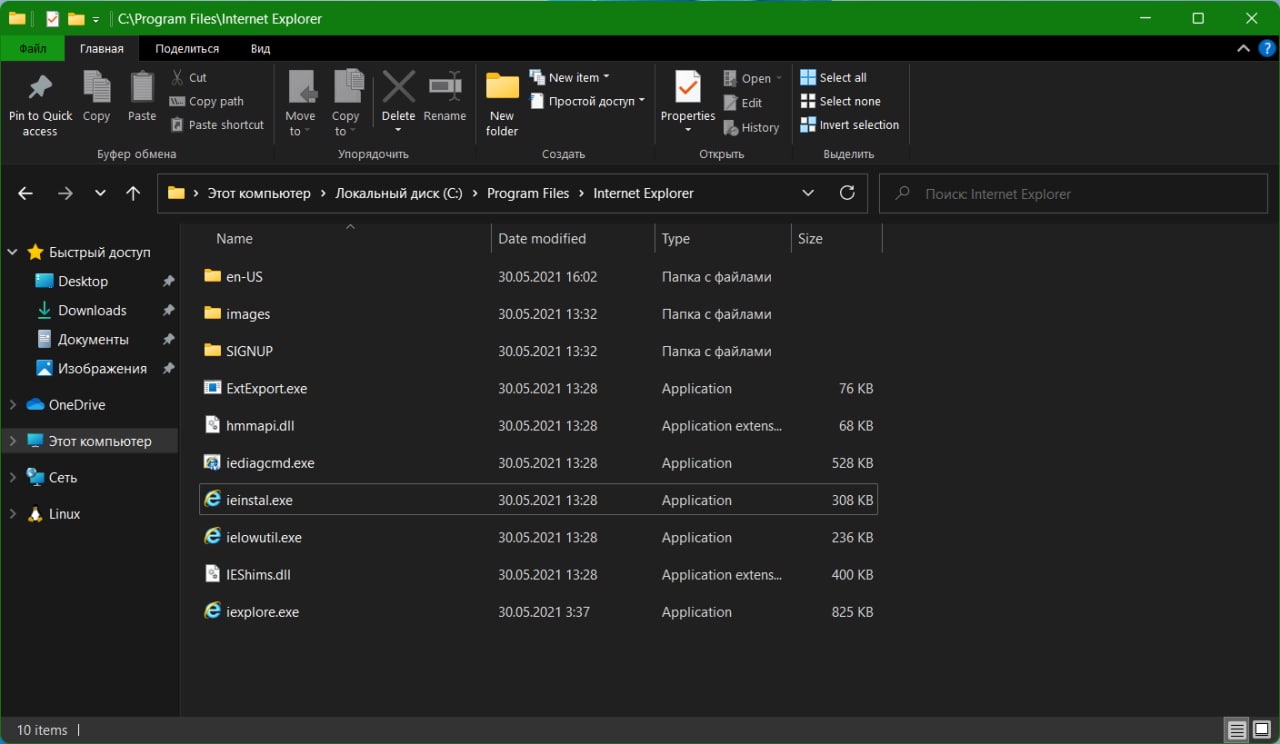This screenshot has width=1280, height=744.
Task: Select Copy path in ribbon
Action: coord(207,101)
